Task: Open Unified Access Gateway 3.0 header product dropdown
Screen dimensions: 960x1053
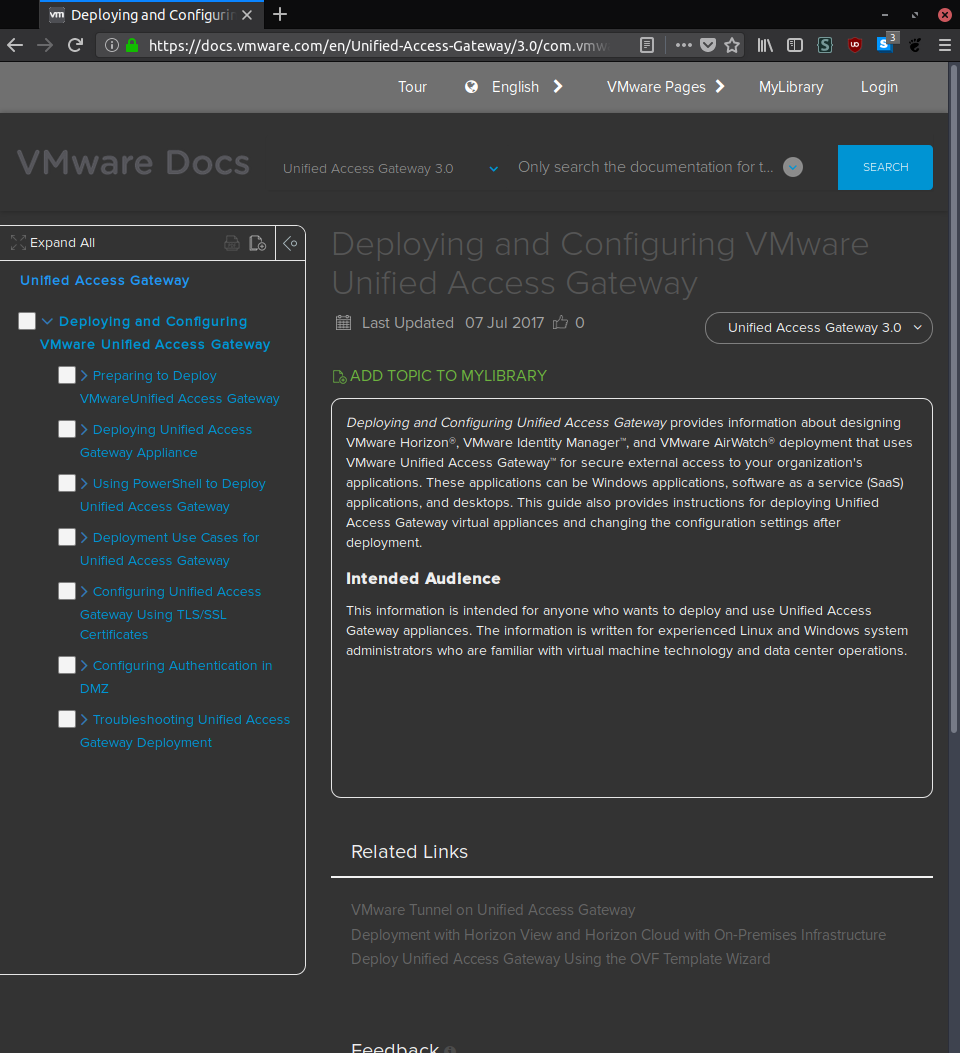Action: [391, 168]
